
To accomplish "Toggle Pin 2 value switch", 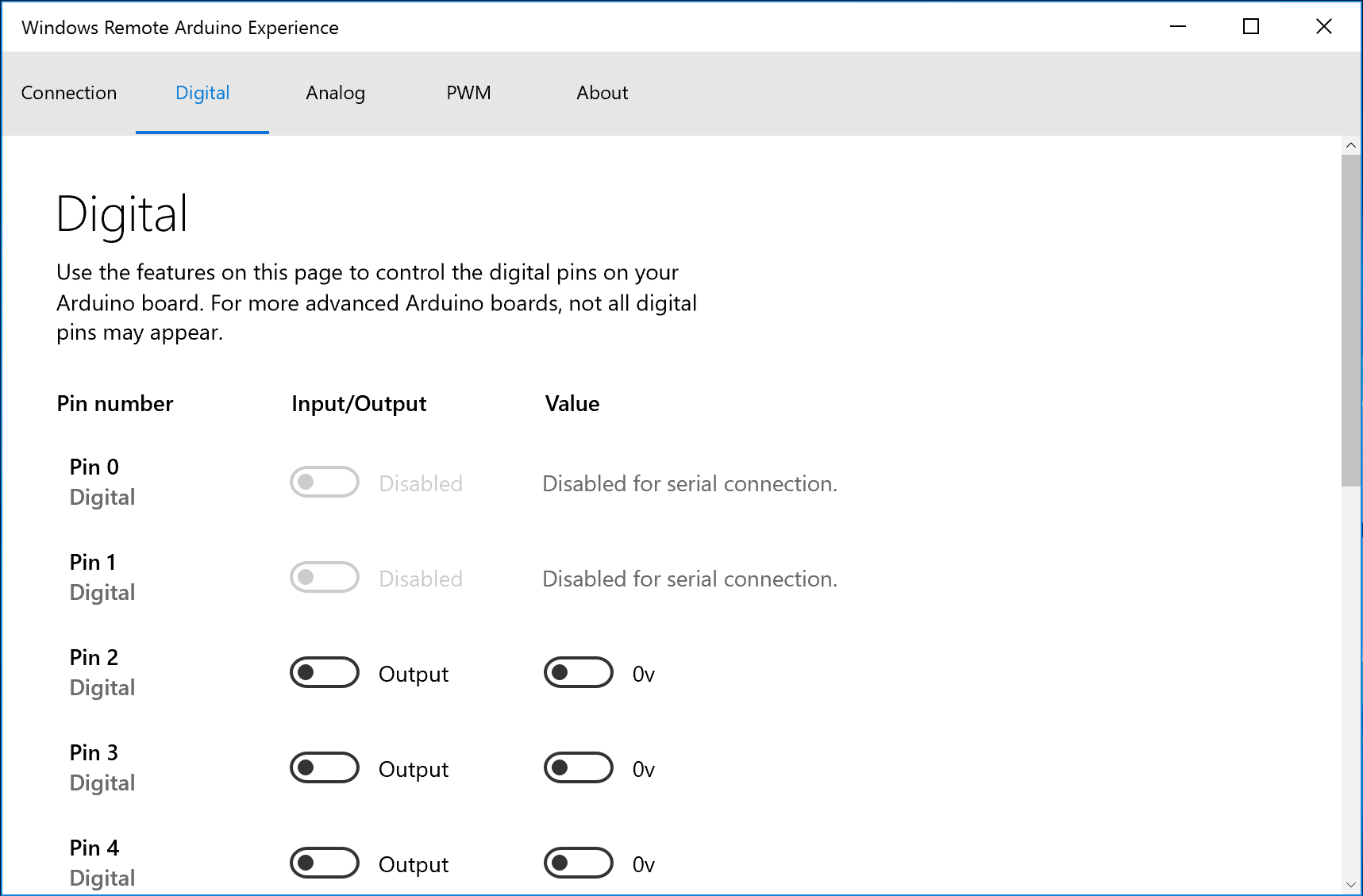I will 579,673.
